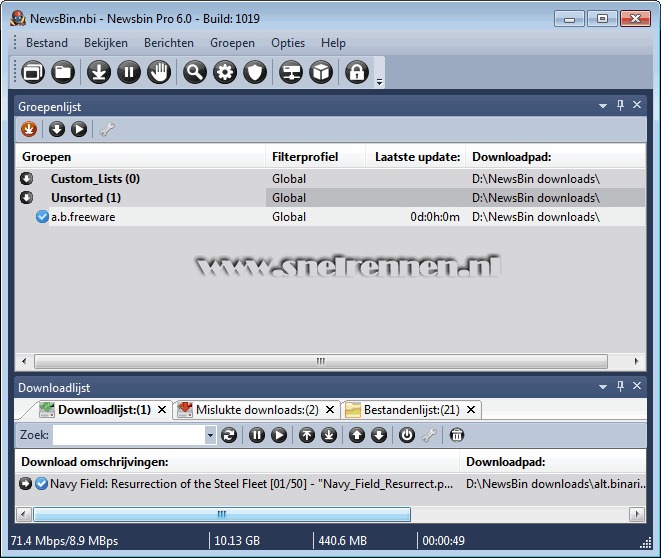The height and width of the screenshot is (558, 661).
Task: Open the Groepen menu
Action: [x=232, y=43]
